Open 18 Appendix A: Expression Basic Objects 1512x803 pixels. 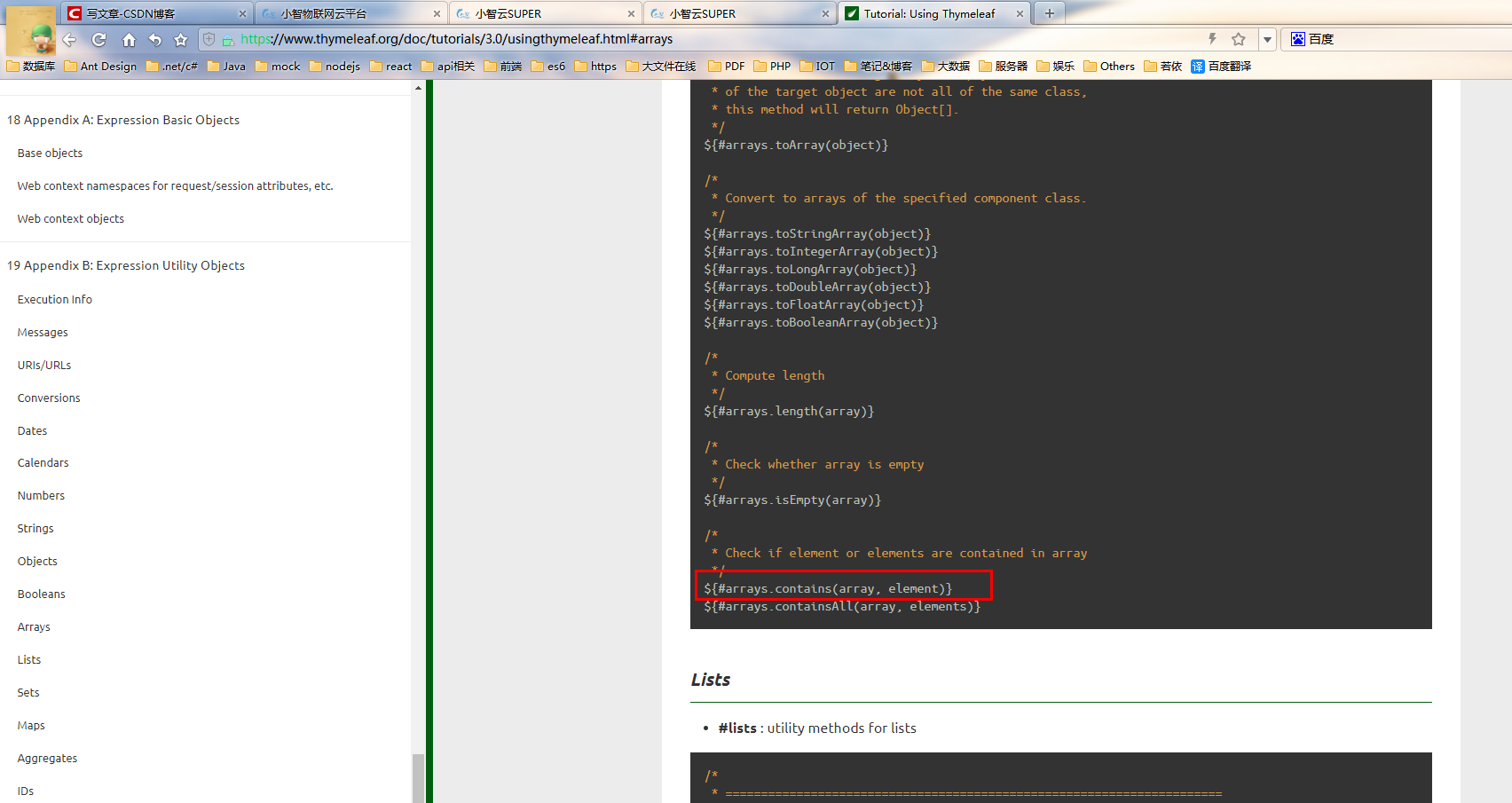tap(123, 120)
